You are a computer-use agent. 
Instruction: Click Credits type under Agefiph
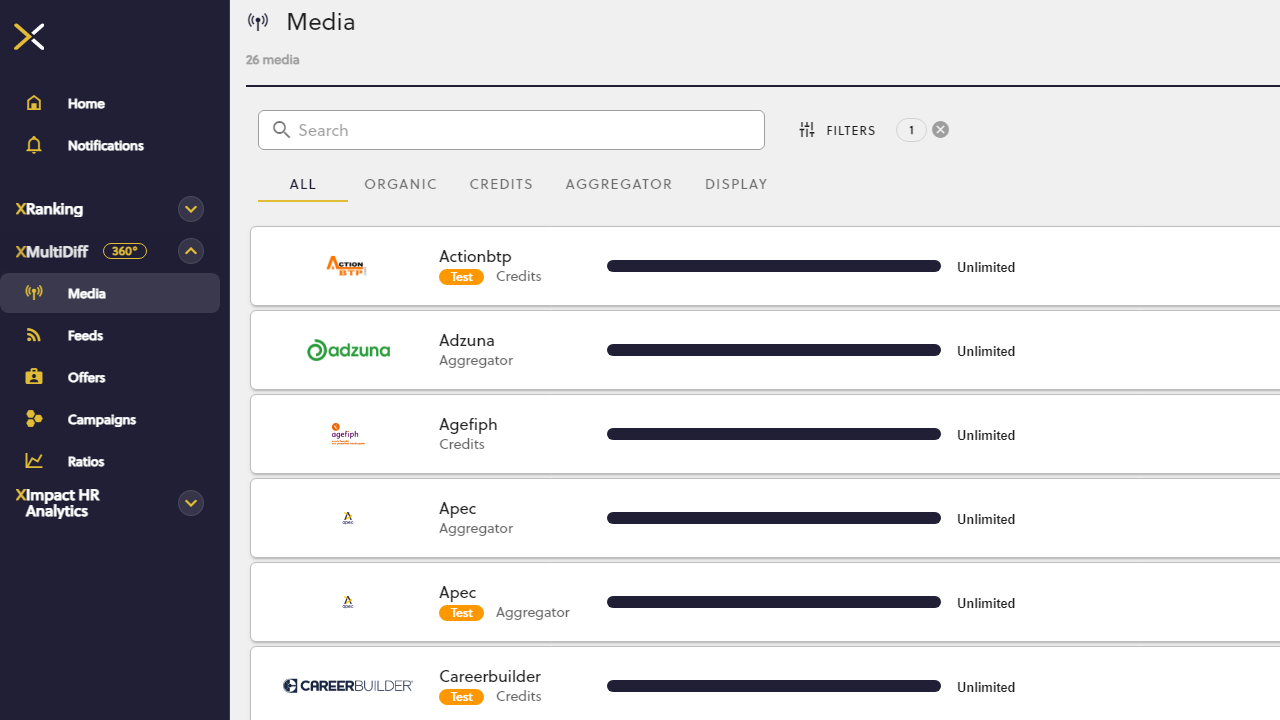tap(462, 444)
